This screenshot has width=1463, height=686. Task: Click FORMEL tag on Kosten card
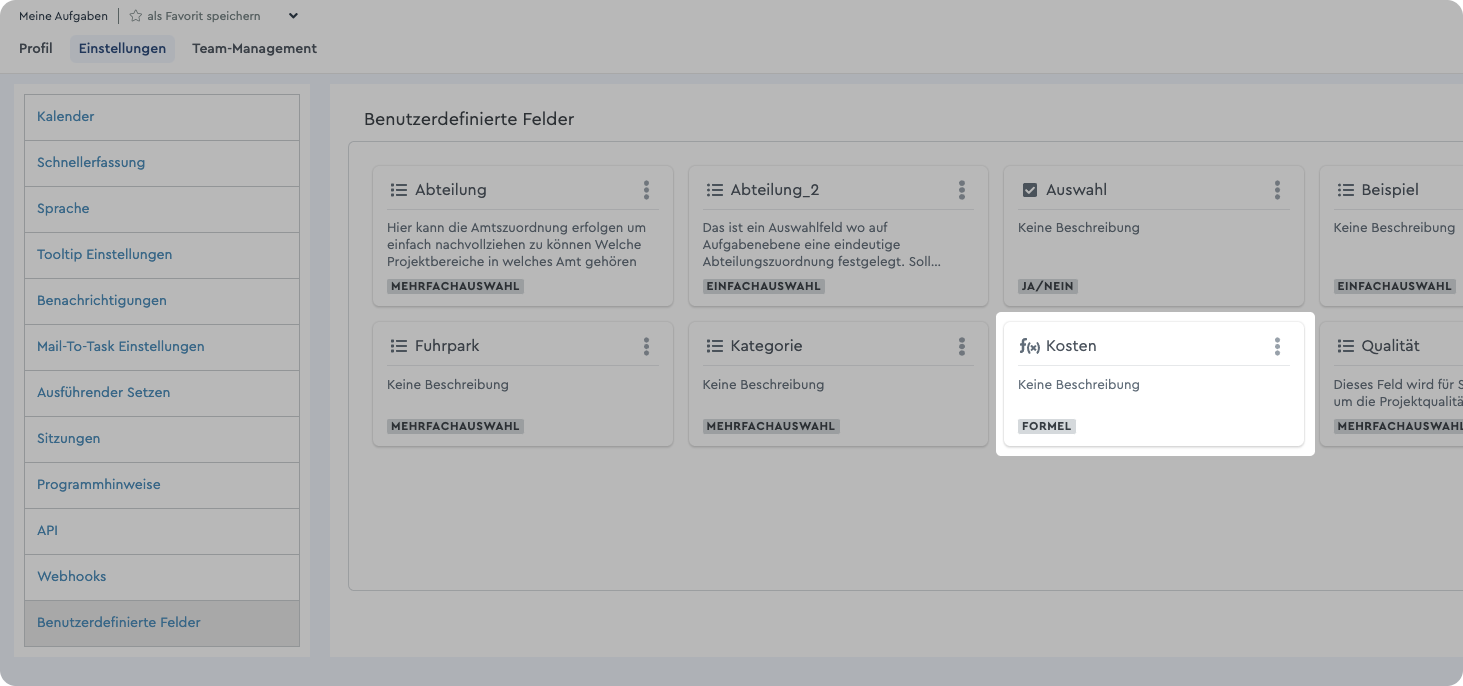[1047, 426]
